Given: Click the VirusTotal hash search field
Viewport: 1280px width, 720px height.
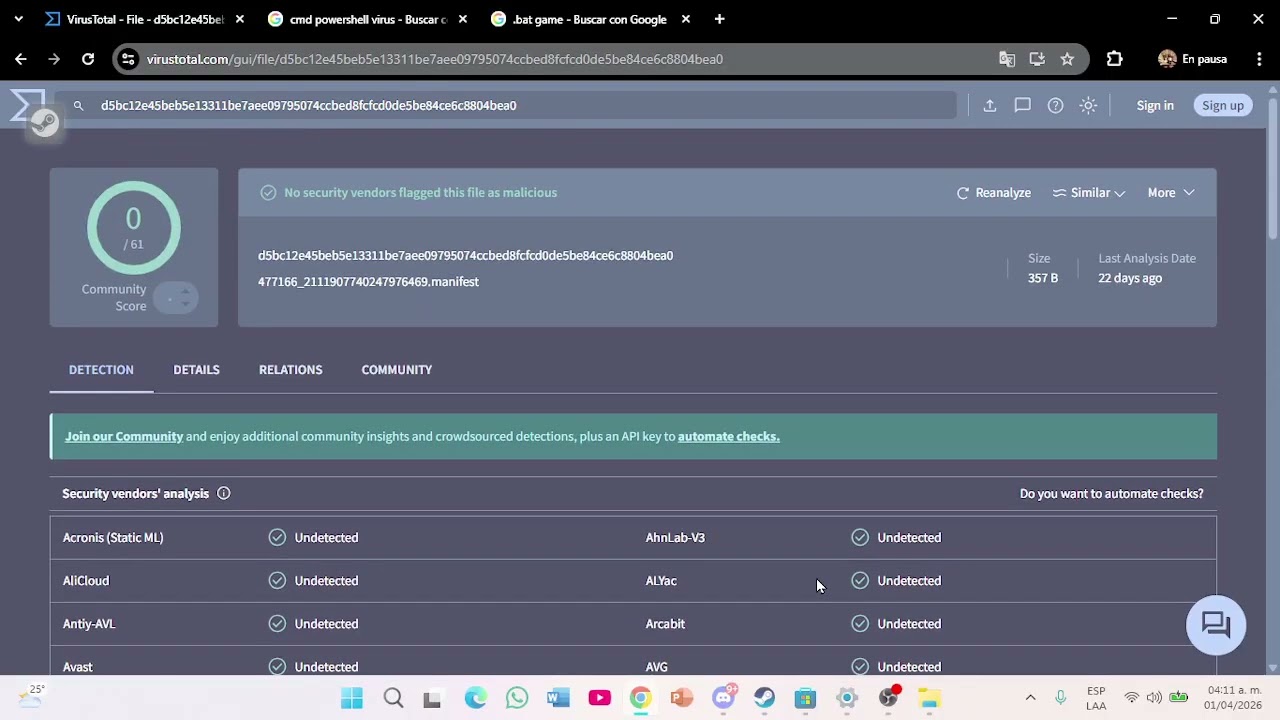Looking at the screenshot, I should (x=505, y=105).
